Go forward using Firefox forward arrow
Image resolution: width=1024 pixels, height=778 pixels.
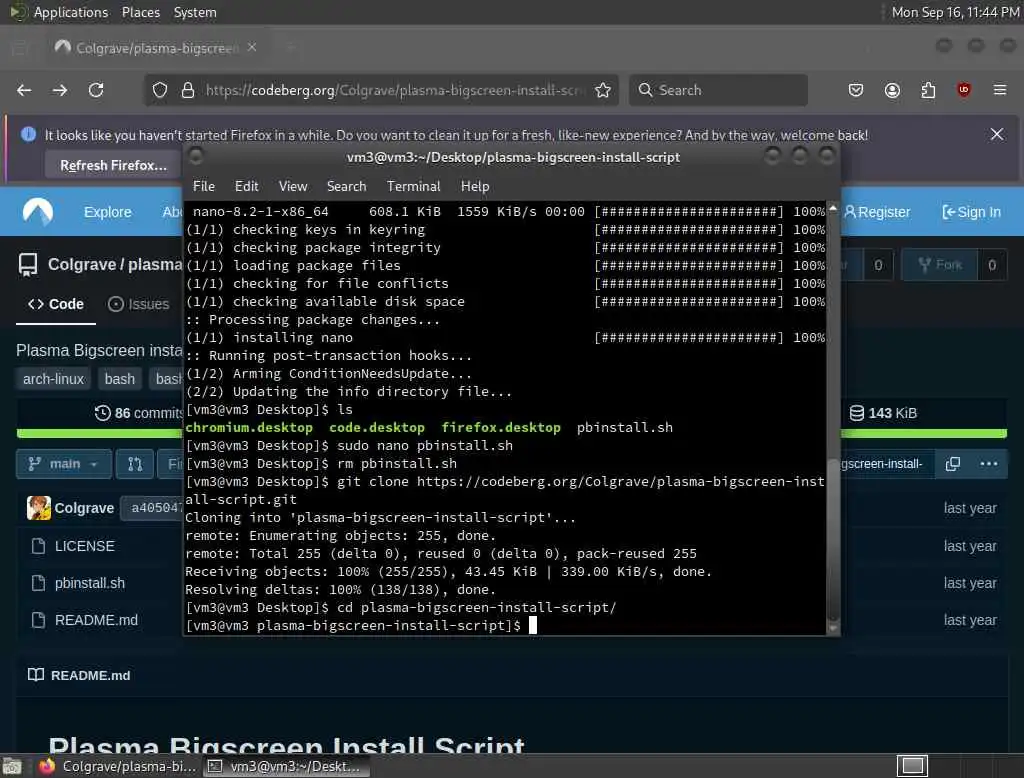[60, 90]
